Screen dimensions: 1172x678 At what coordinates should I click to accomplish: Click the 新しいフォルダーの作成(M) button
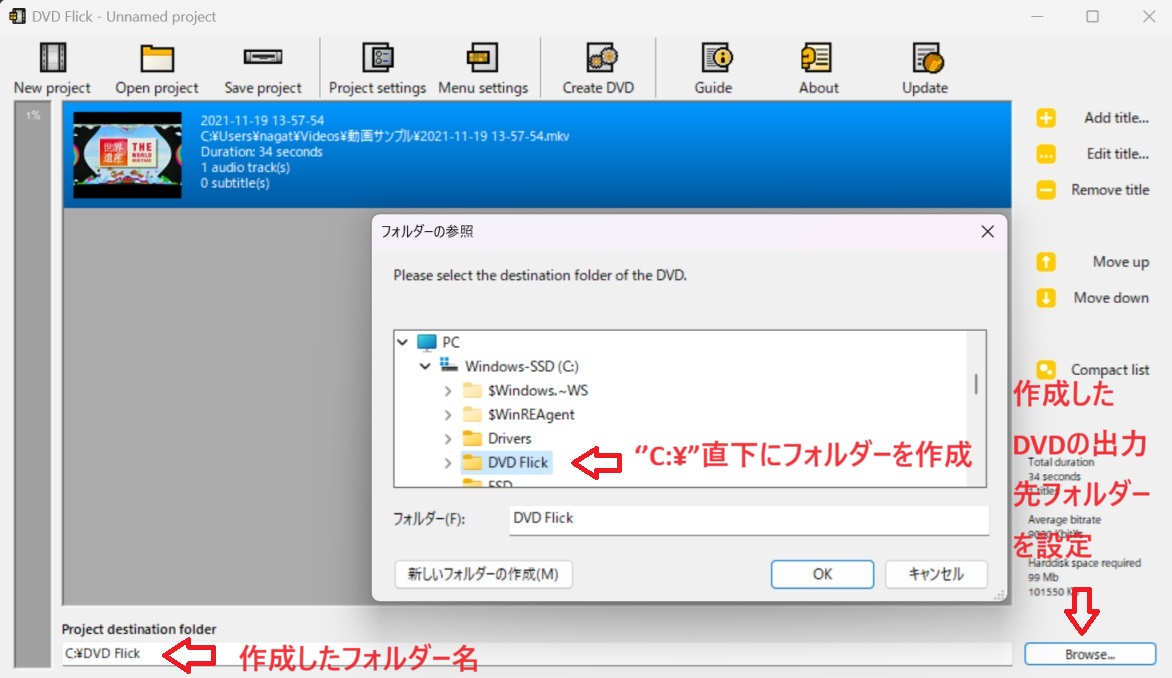pyautogui.click(x=483, y=574)
